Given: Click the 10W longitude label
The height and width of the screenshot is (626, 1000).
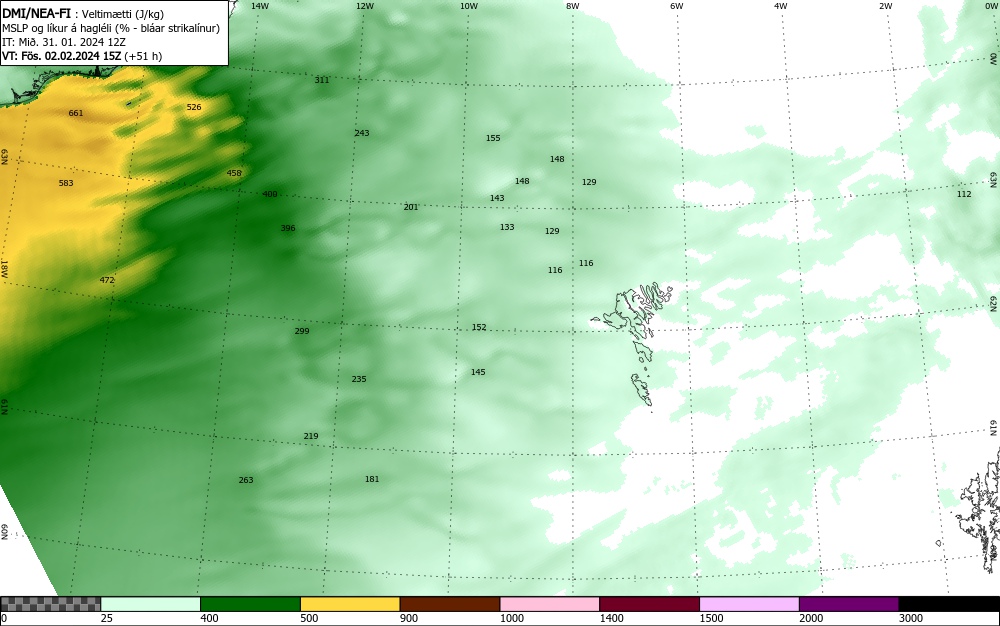Looking at the screenshot, I should pos(469,6).
